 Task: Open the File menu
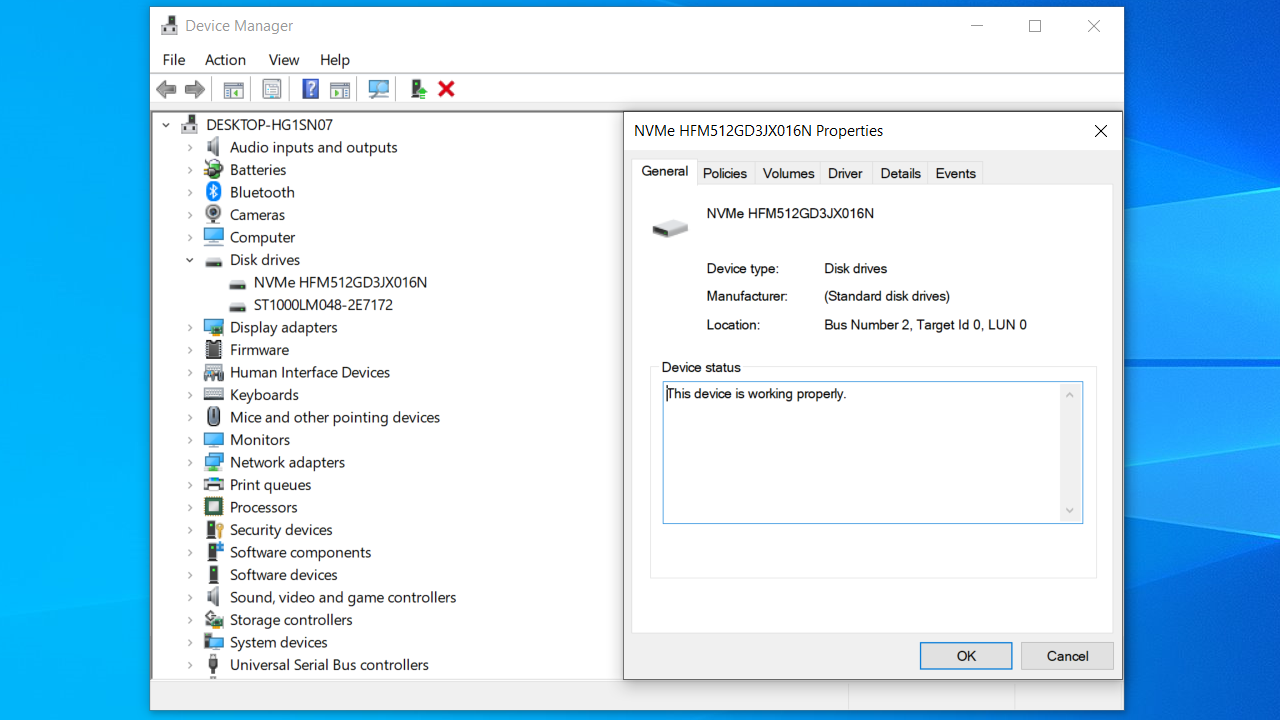click(x=174, y=60)
